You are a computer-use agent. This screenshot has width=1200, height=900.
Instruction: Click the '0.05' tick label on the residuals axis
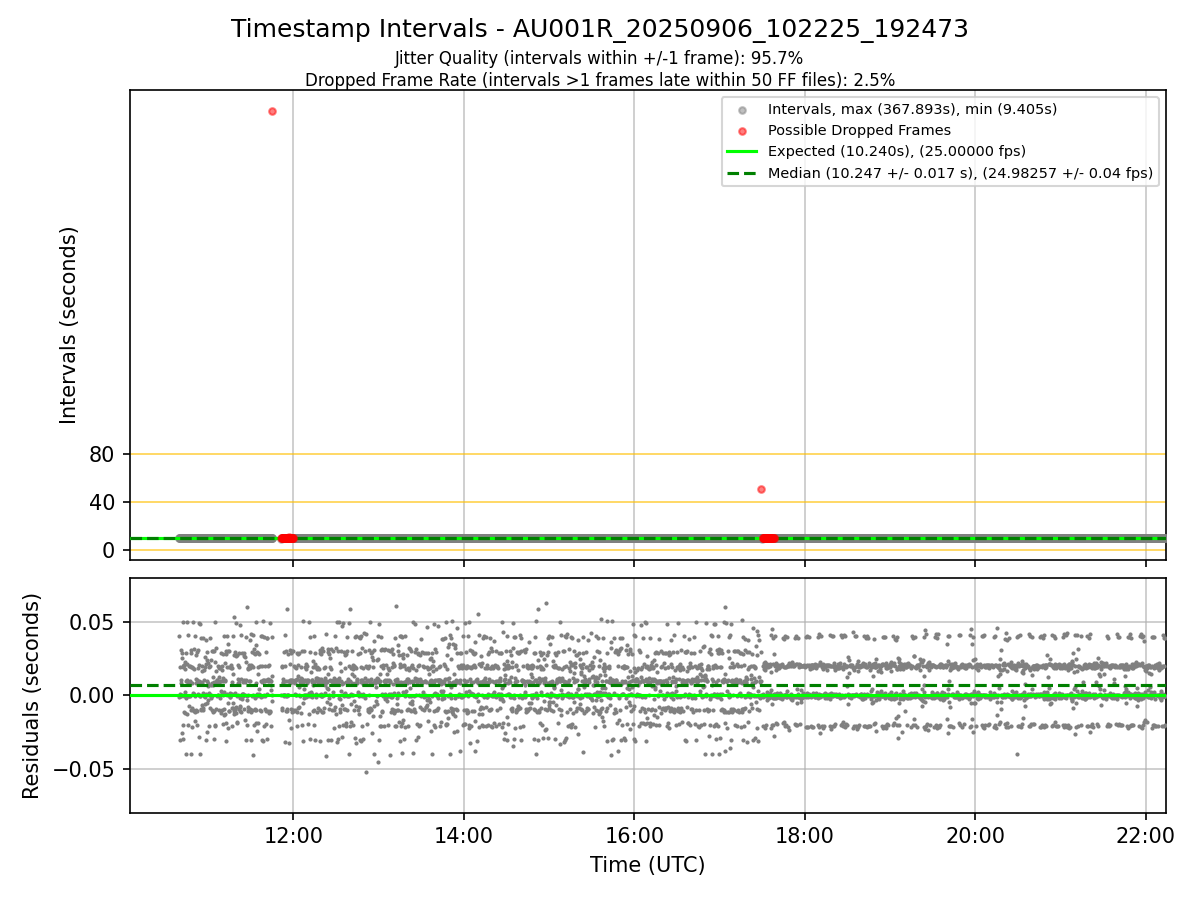(94, 622)
